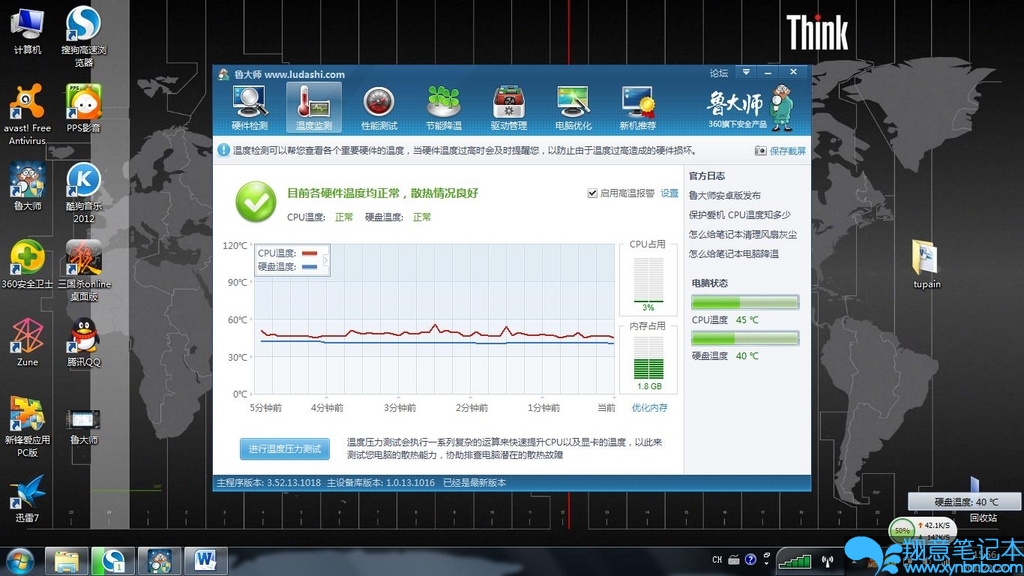Click 已经是最新版本 in the status bar
Image resolution: width=1024 pixels, height=576 pixels.
click(x=474, y=483)
